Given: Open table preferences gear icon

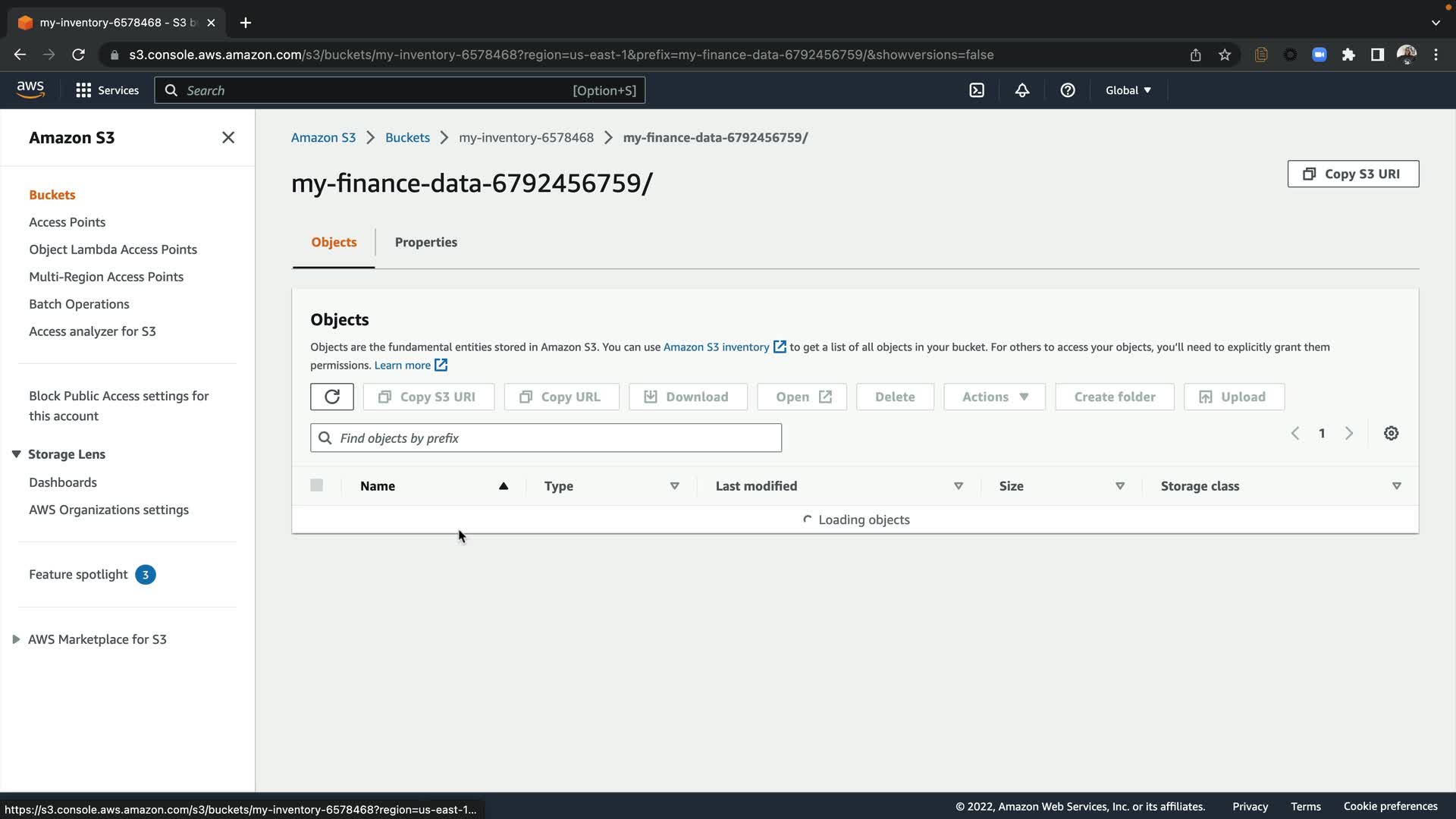Looking at the screenshot, I should 1391,433.
